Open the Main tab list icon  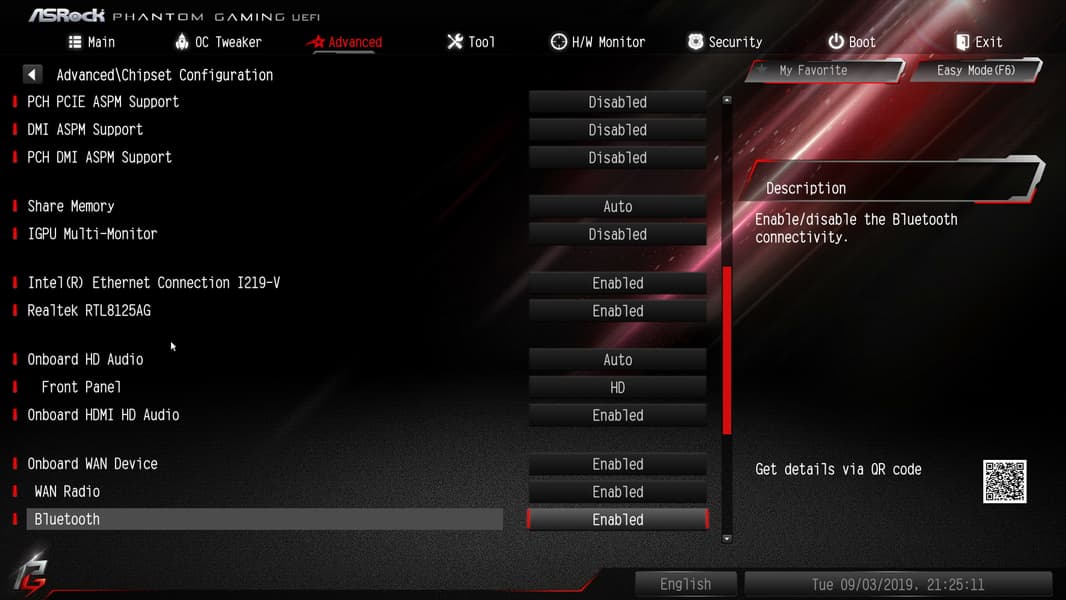(75, 42)
